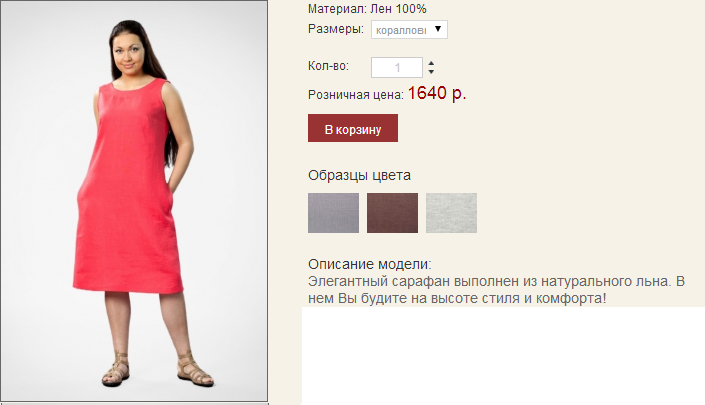Click the Кол-во: label
The width and height of the screenshot is (705, 405).
329,66
